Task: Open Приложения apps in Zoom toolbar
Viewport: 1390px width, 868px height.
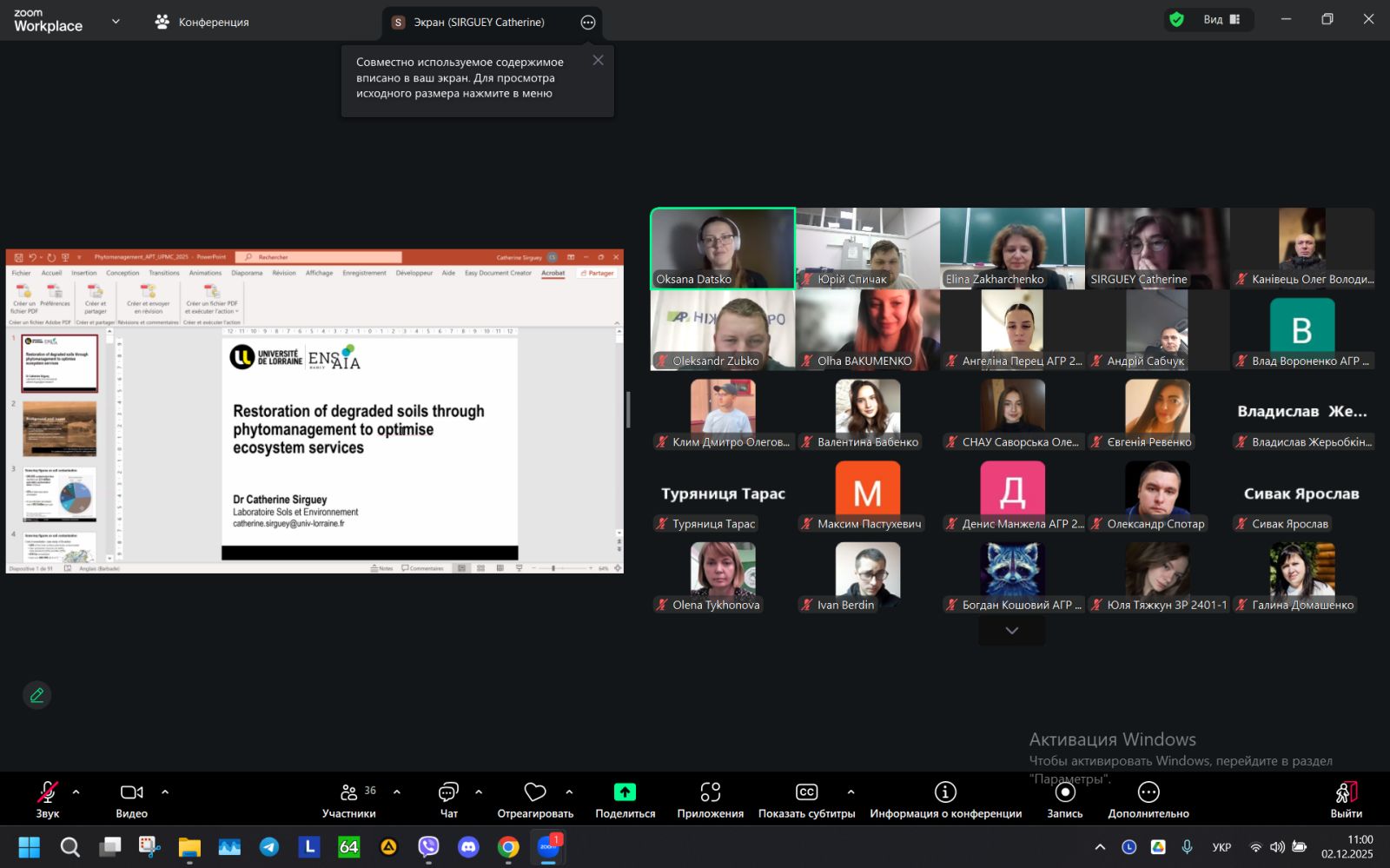Action: coord(710,799)
